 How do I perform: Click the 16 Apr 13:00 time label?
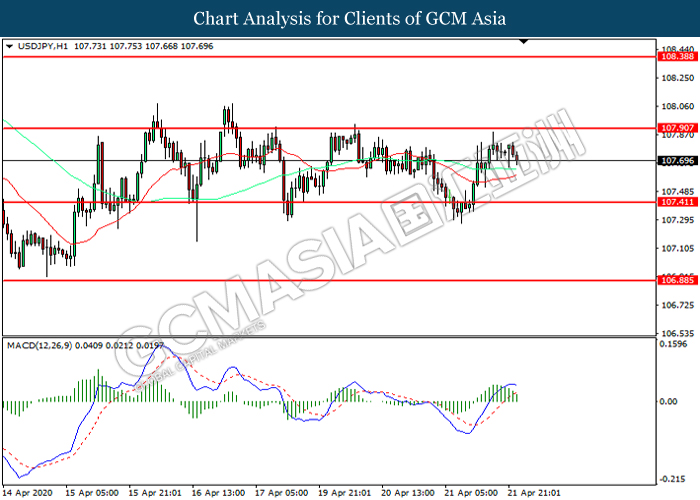(218, 493)
